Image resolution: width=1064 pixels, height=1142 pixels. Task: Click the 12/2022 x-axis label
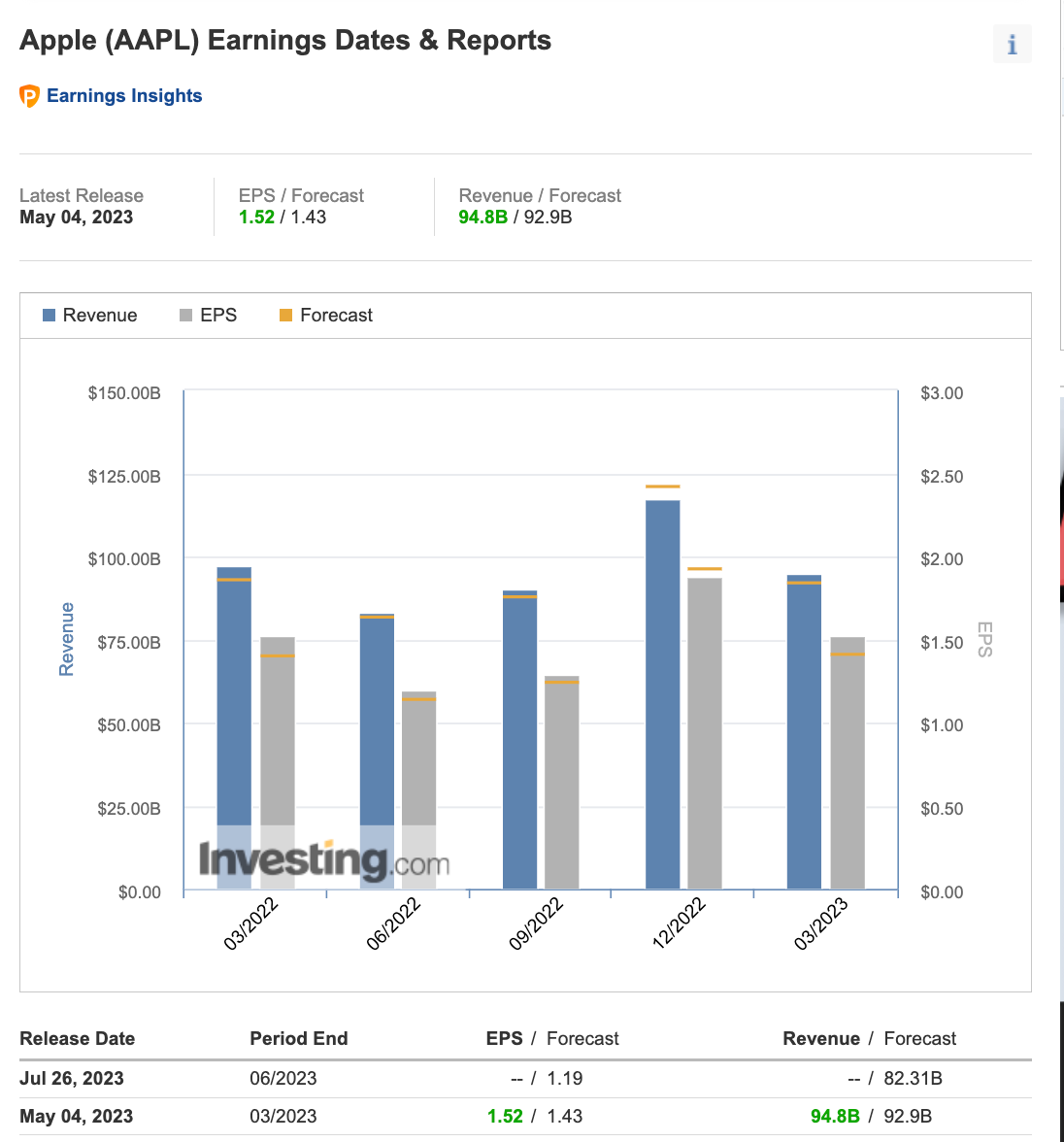click(679, 924)
